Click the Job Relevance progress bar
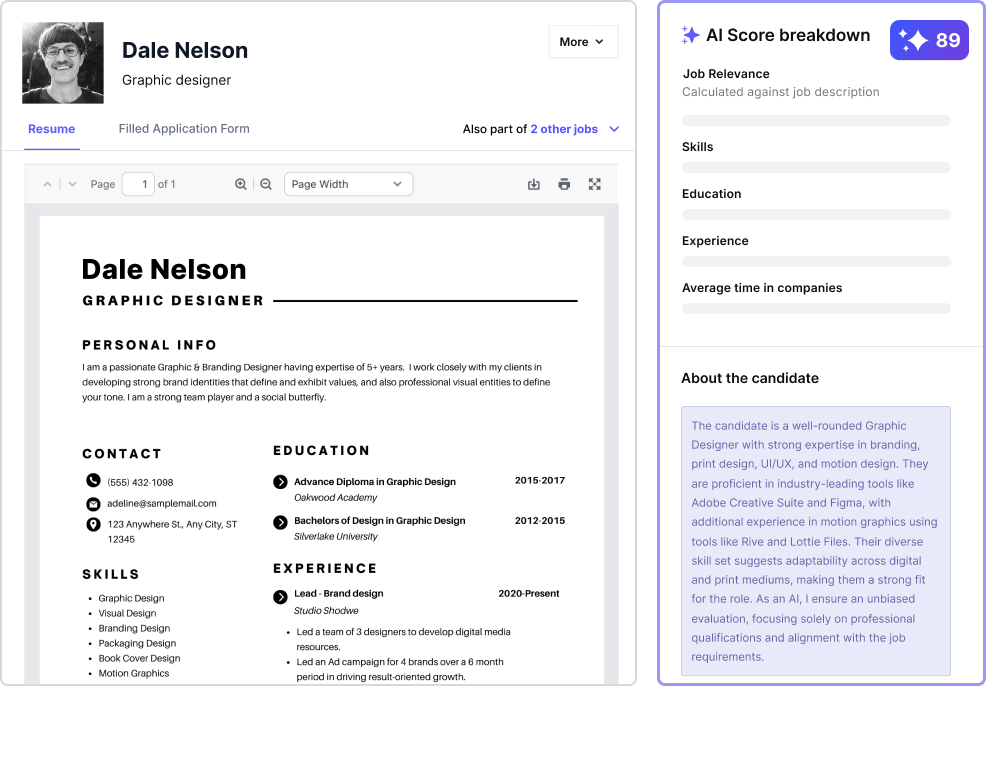 pyautogui.click(x=816, y=120)
